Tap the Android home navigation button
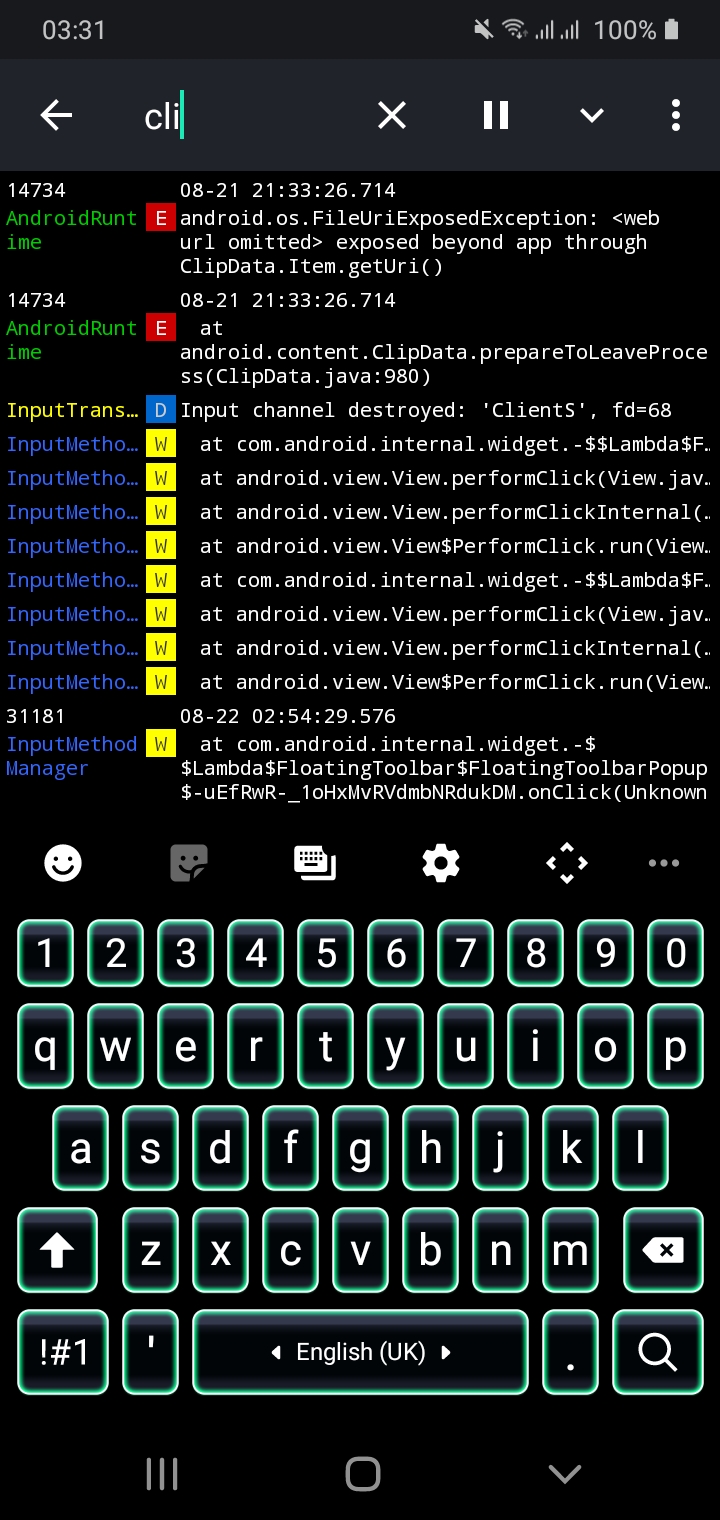720x1520 pixels. [362, 1473]
